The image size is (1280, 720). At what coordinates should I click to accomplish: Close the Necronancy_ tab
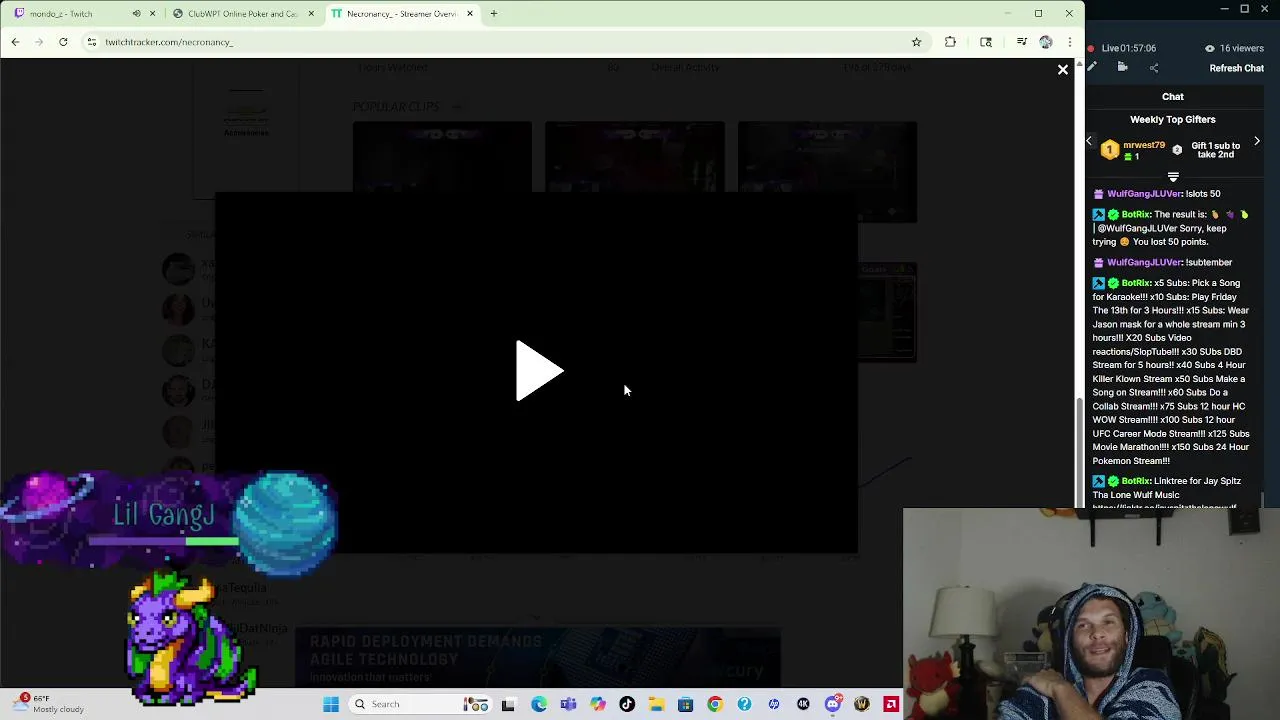(469, 14)
